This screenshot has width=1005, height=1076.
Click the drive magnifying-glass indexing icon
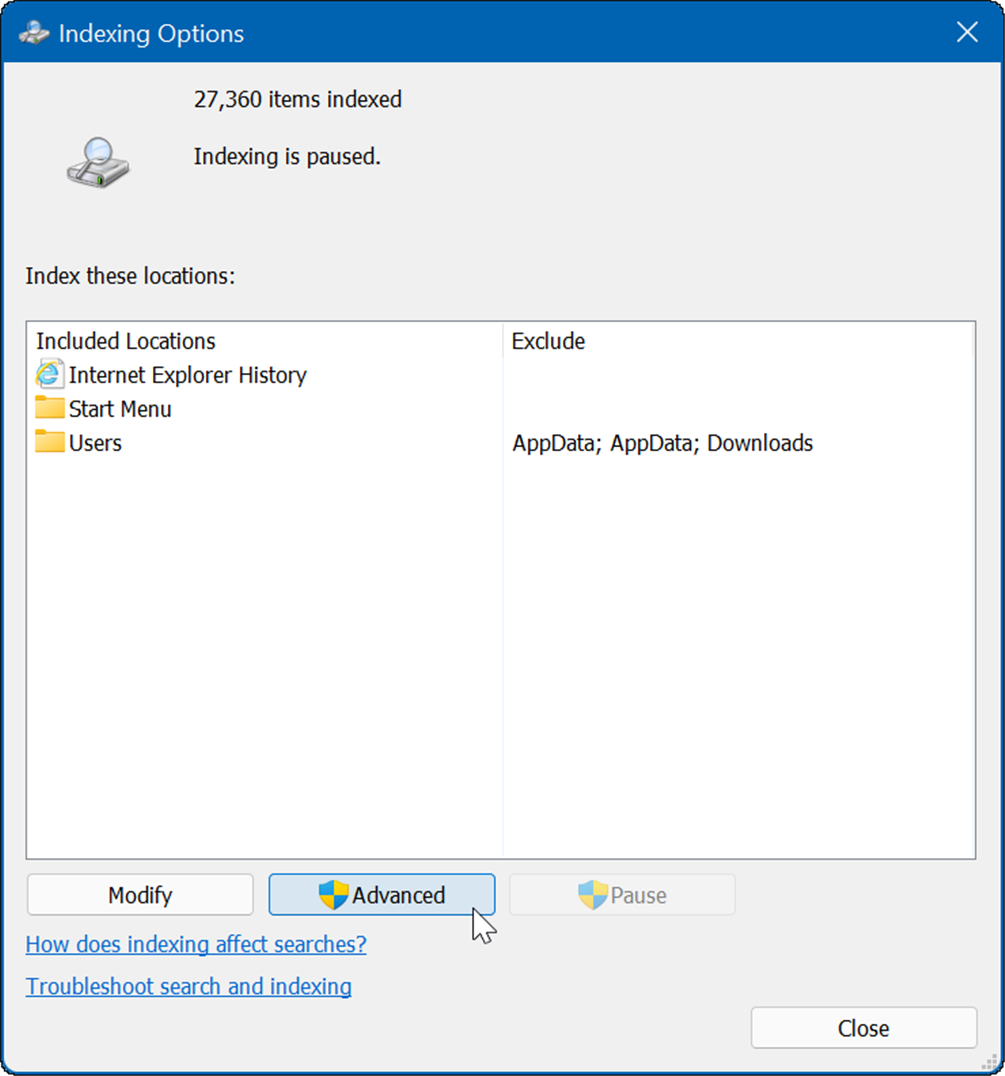[97, 163]
